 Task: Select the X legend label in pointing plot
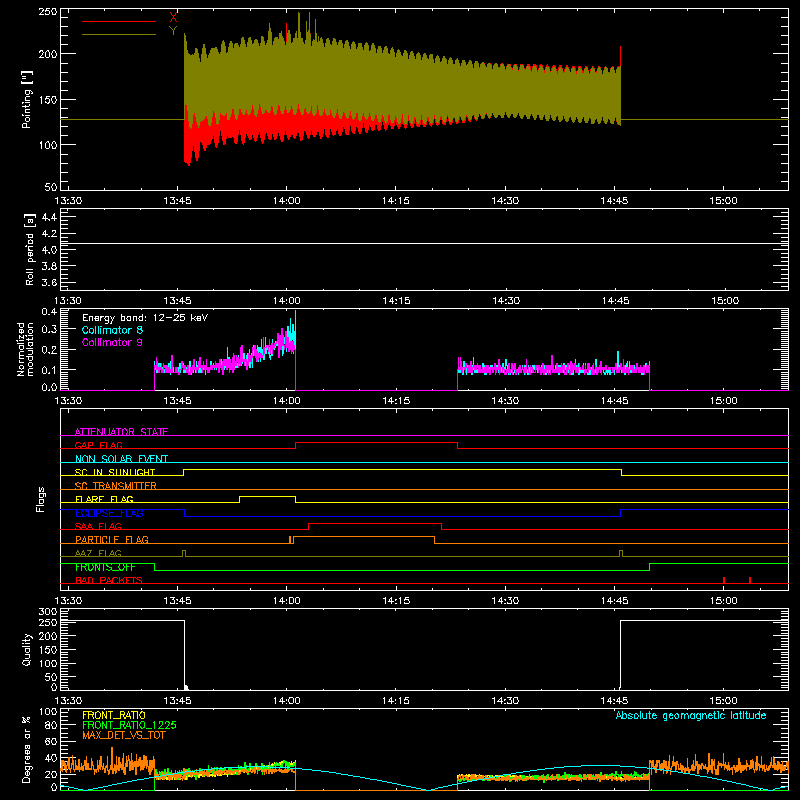[x=173, y=17]
